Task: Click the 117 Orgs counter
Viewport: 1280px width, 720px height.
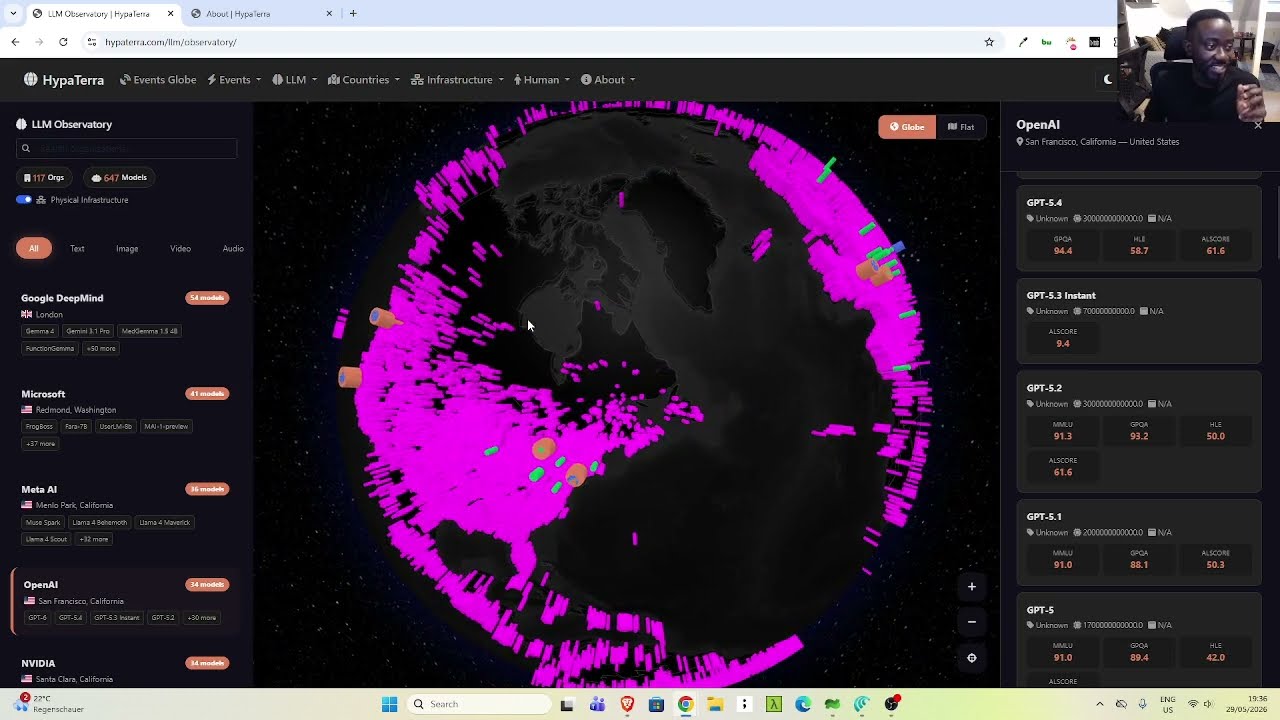Action: (x=44, y=178)
